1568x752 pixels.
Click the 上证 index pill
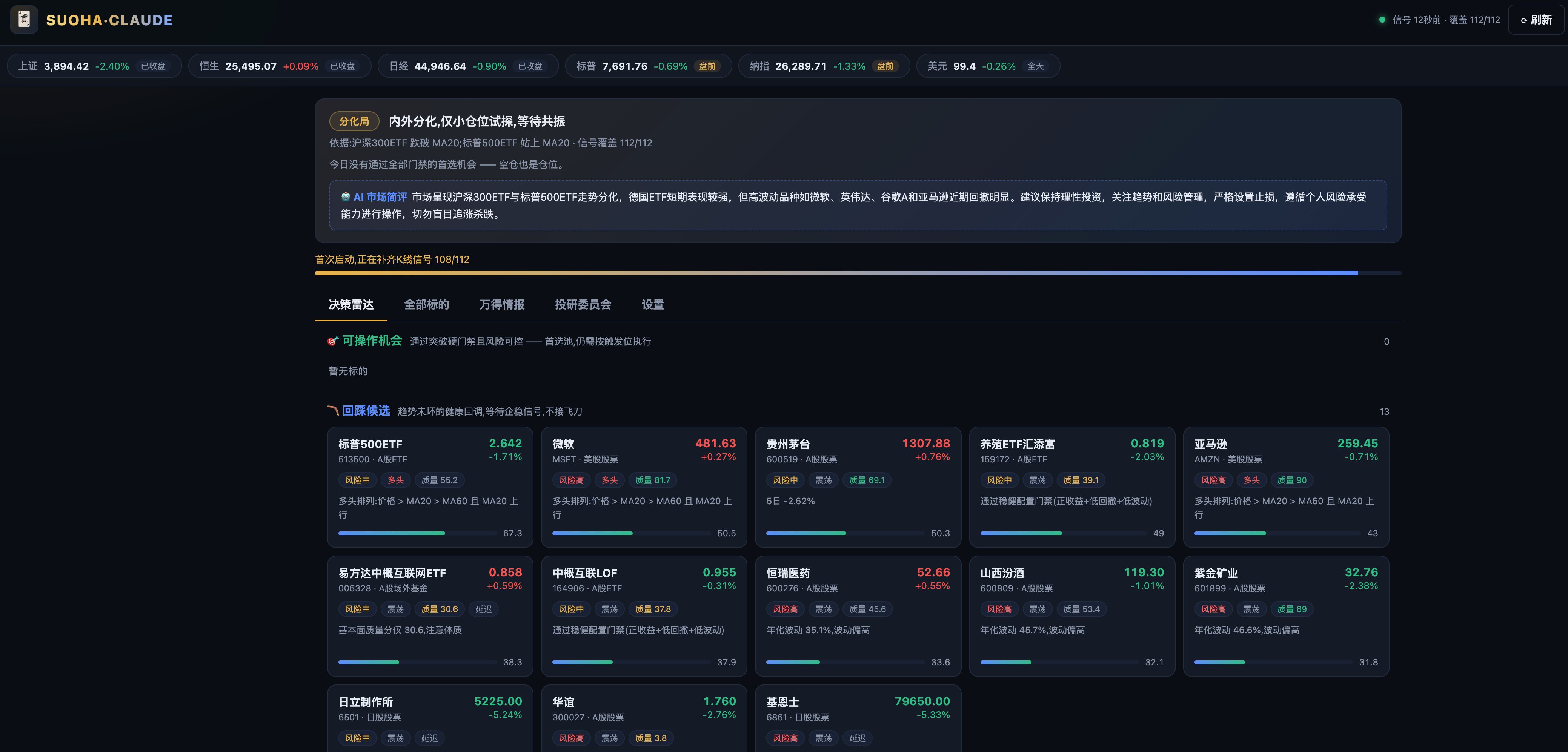point(94,66)
